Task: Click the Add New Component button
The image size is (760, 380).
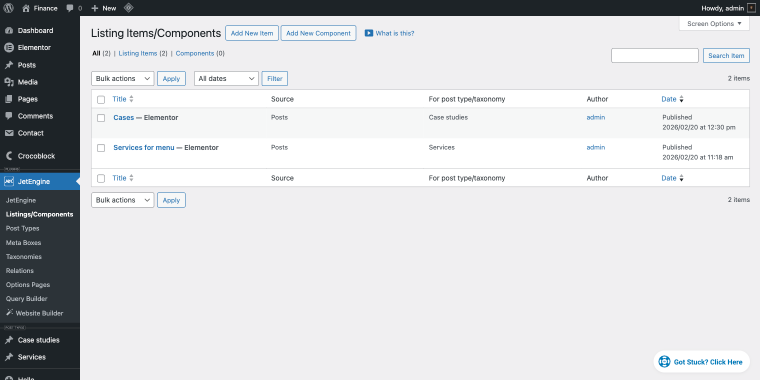Action: point(318,33)
